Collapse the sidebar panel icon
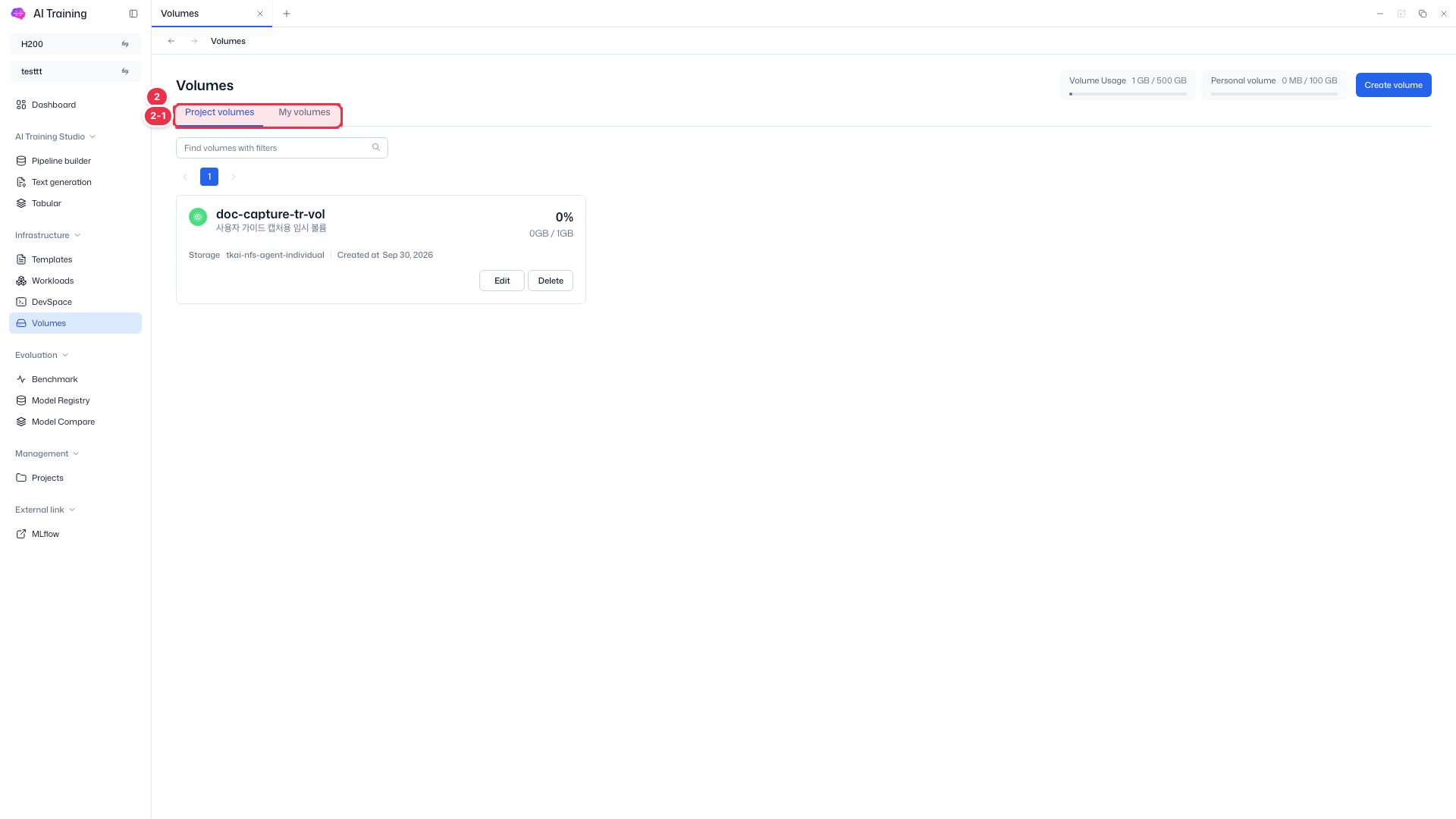Image resolution: width=1456 pixels, height=819 pixels. pos(133,14)
